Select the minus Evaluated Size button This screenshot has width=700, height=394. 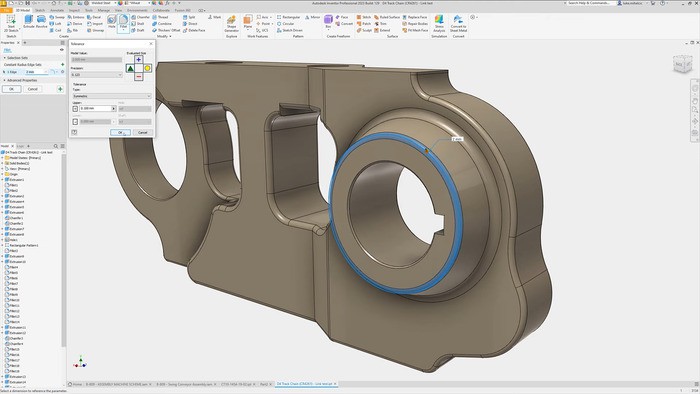139,77
